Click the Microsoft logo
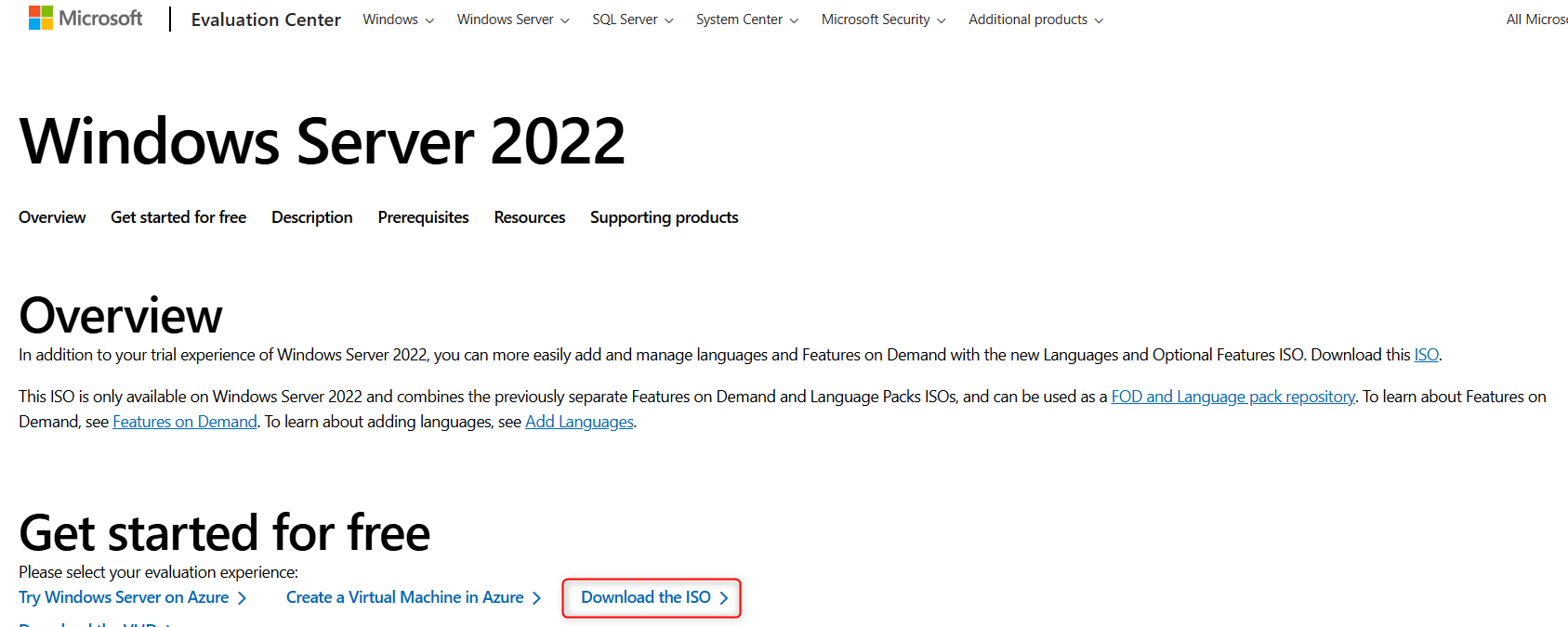The height and width of the screenshot is (627, 1568). 86,19
